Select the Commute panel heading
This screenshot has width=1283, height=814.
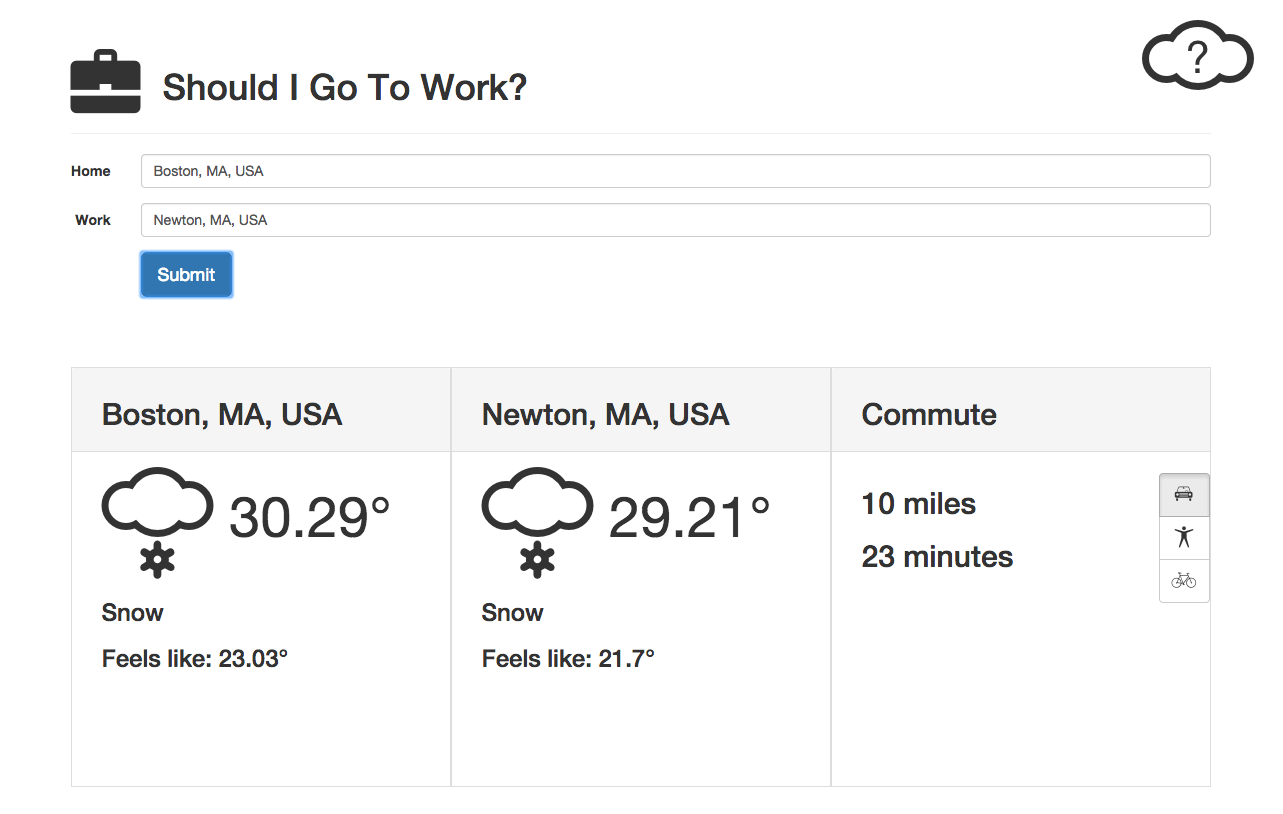[x=929, y=415]
